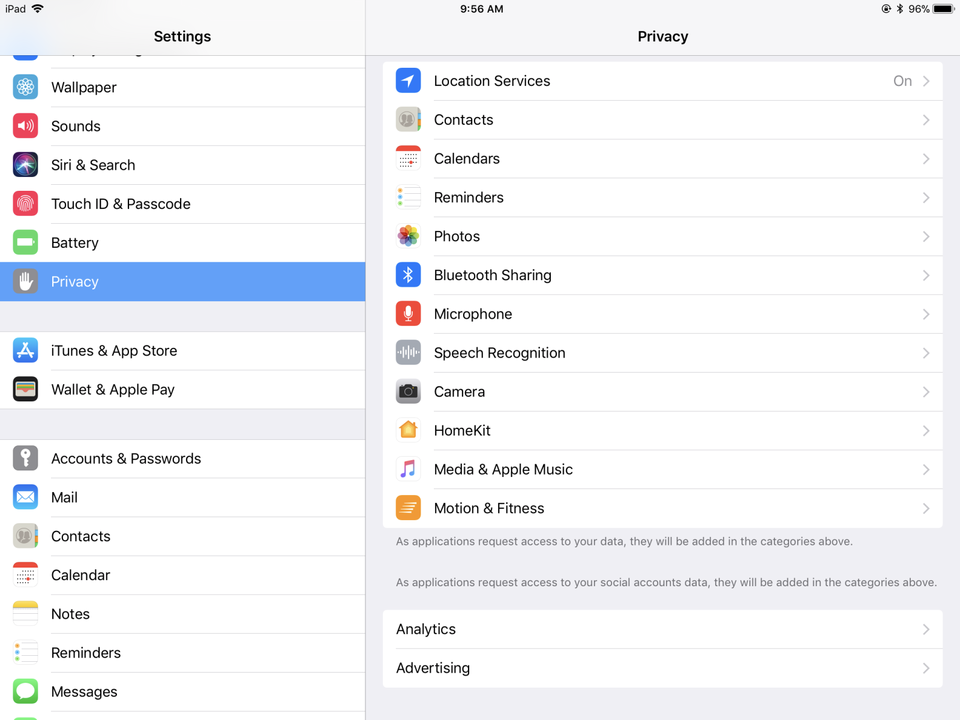Viewport: 960px width, 720px height.
Task: Tap the iTunes & App Store icon
Action: [x=25, y=350]
